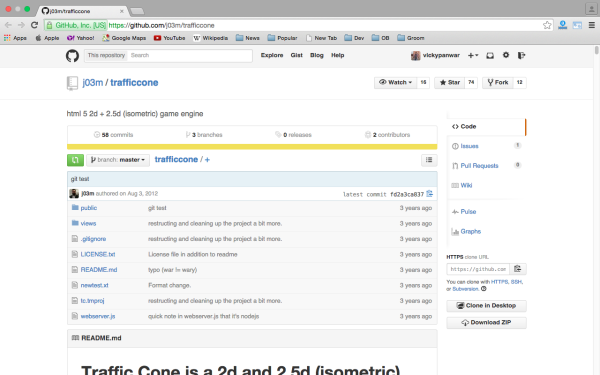Open the .gitignore file
600x375 pixels.
[x=93, y=239]
